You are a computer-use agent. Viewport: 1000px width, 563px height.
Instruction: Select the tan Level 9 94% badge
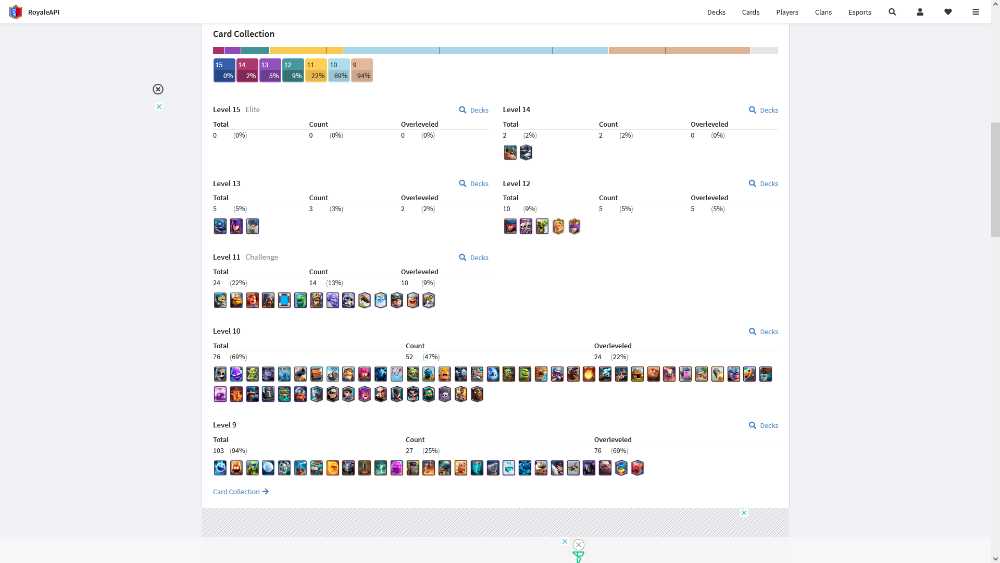(362, 70)
